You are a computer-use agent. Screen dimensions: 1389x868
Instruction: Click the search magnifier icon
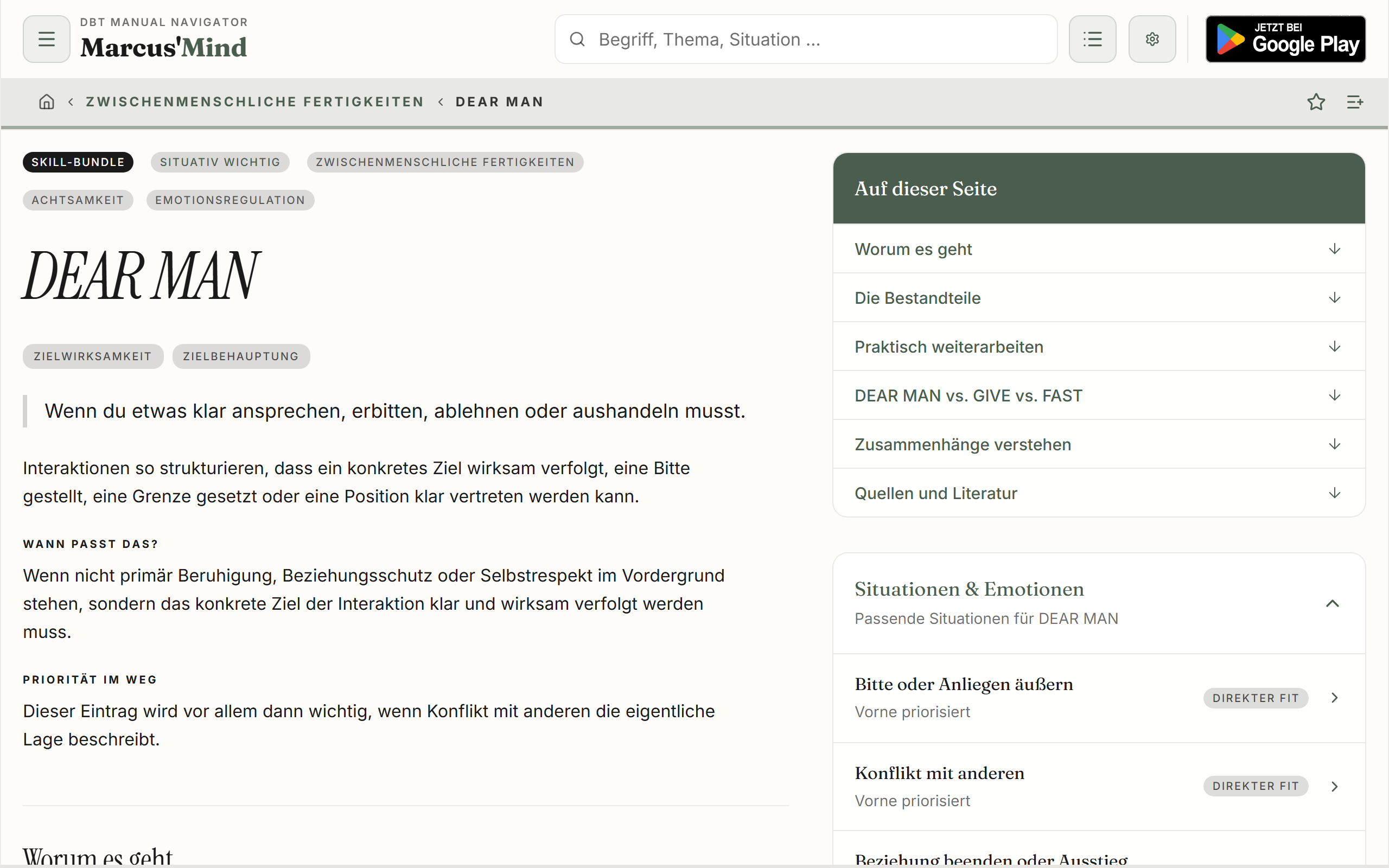click(577, 39)
